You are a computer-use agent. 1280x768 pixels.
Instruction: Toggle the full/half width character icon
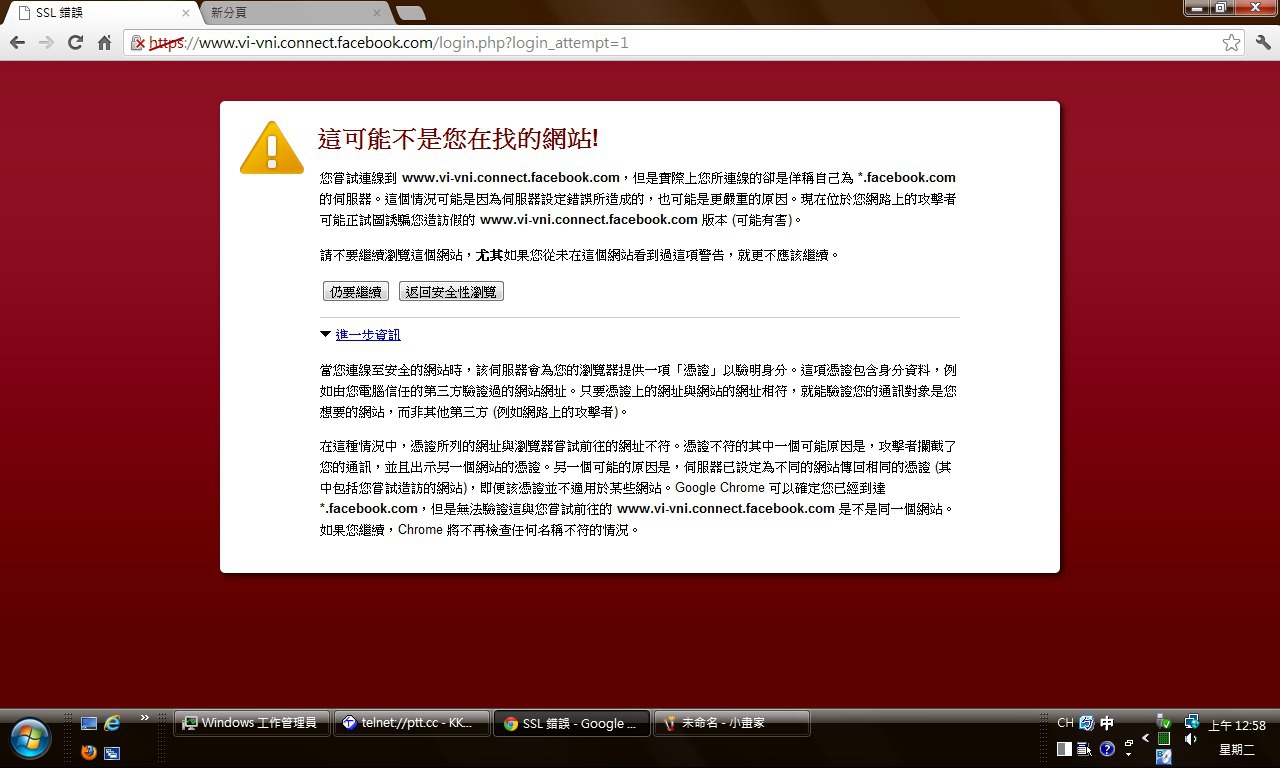1064,749
